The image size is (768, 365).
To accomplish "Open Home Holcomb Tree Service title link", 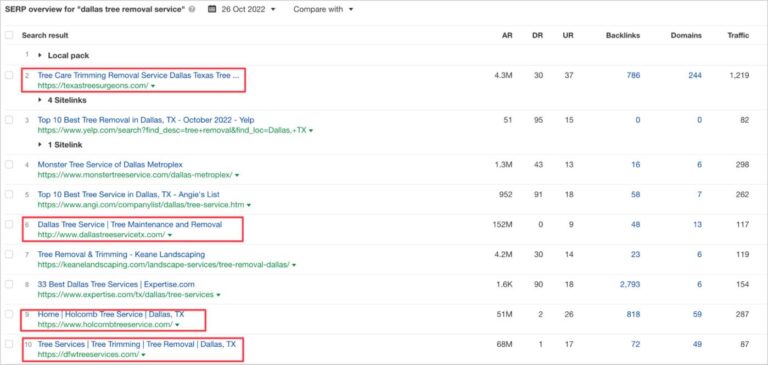I will point(111,314).
